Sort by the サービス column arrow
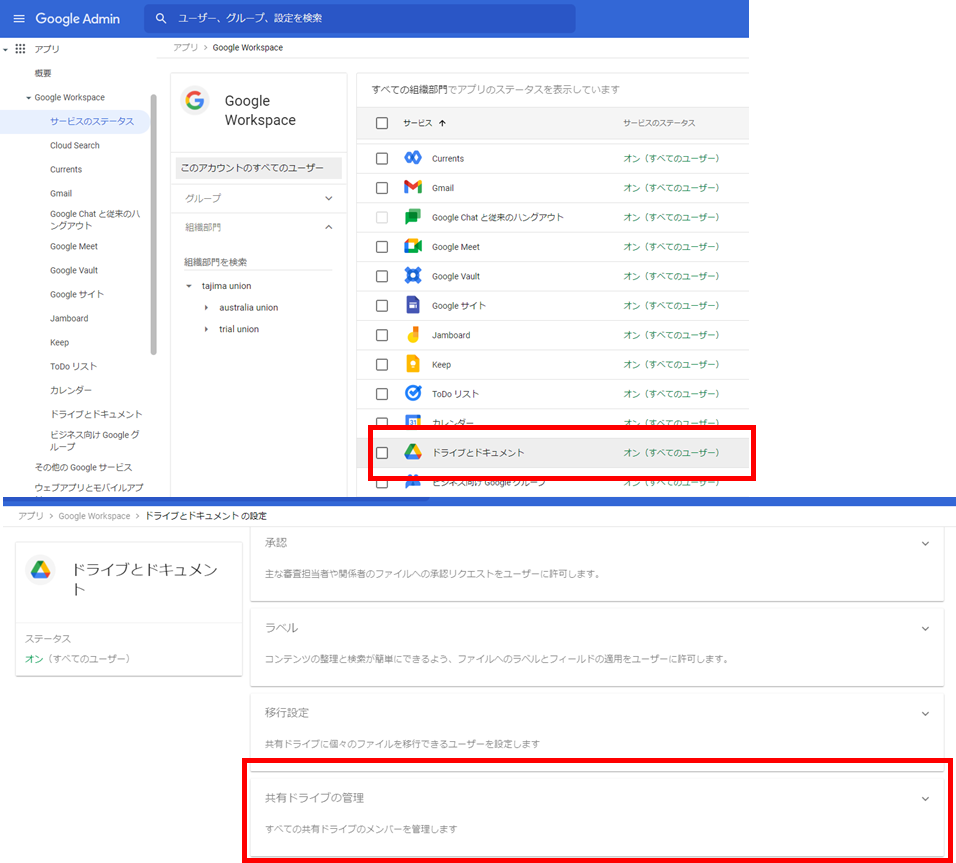 click(442, 123)
